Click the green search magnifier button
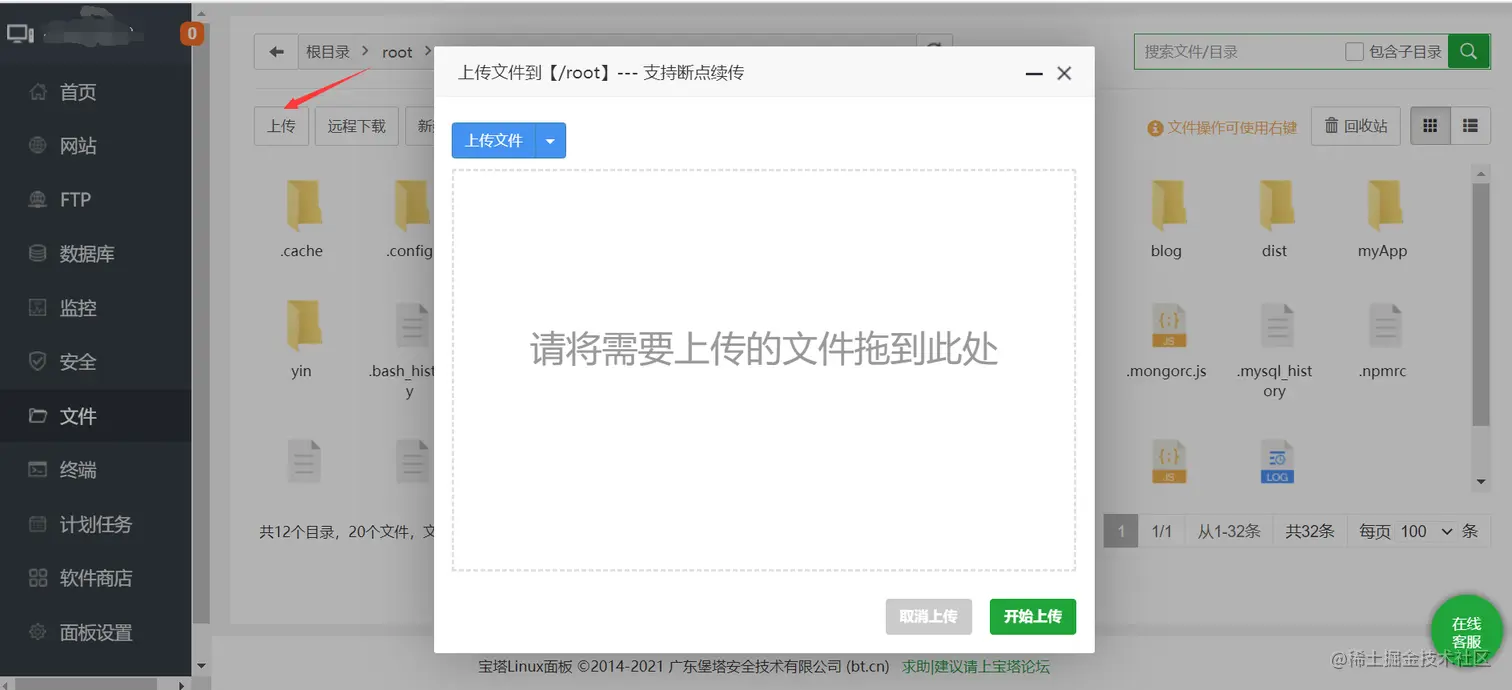The height and width of the screenshot is (690, 1512). [x=1468, y=52]
